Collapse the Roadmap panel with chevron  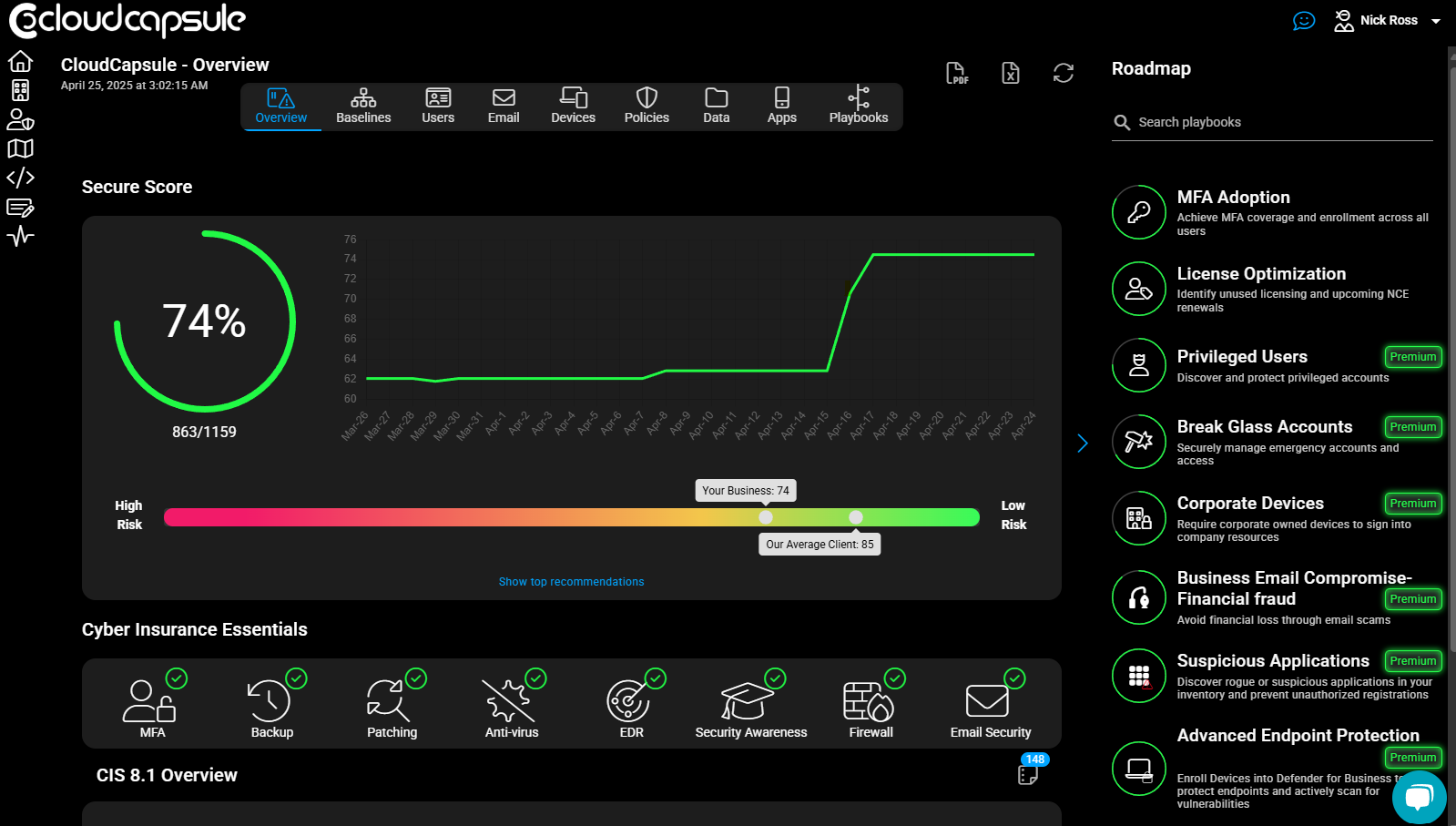tap(1083, 444)
